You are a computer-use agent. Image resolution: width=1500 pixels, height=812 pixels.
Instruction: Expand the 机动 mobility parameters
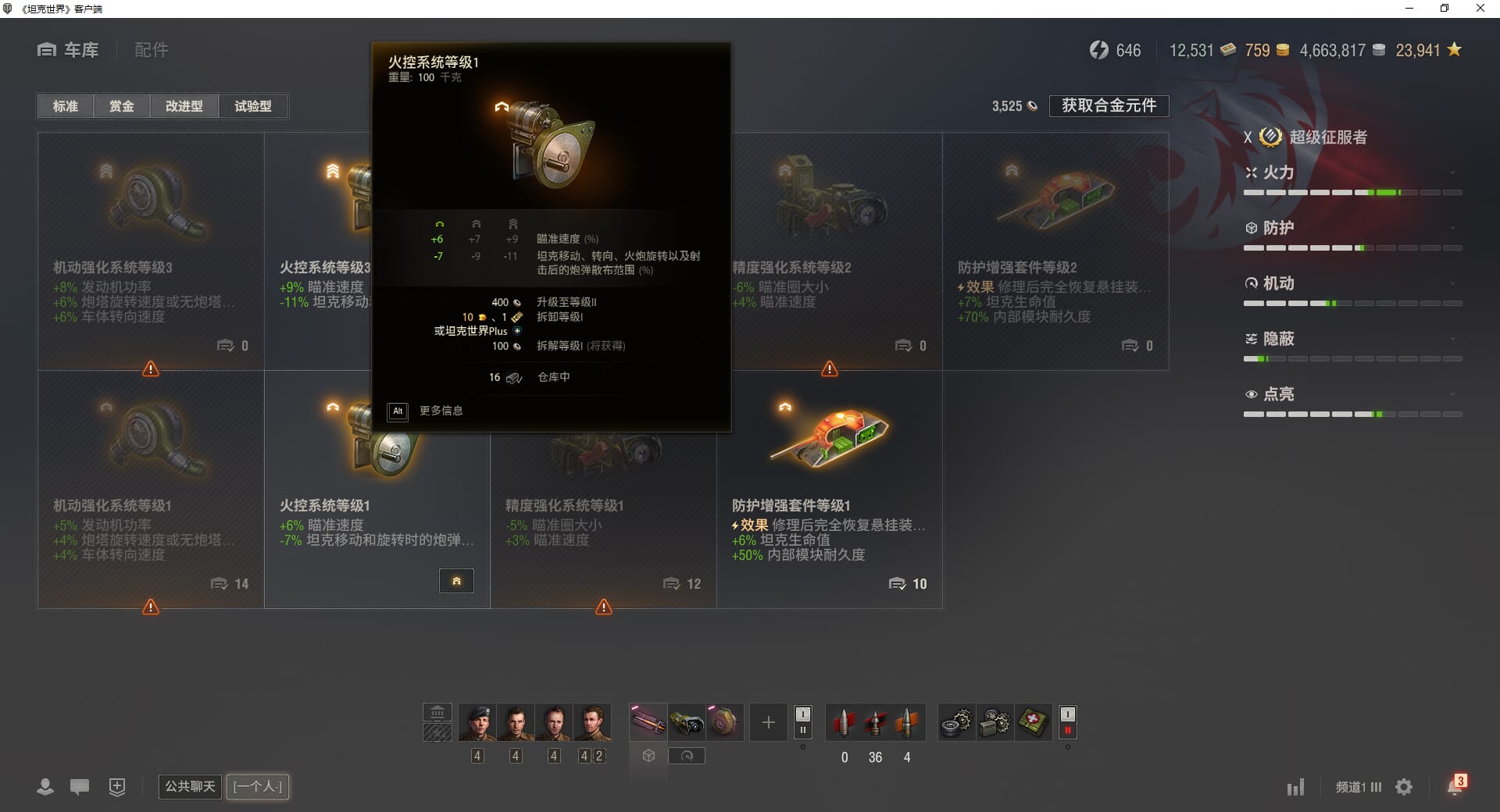pos(1352,283)
